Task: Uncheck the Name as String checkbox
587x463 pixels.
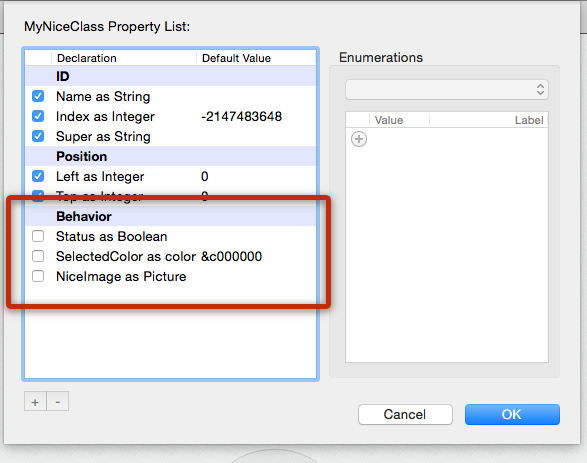Action: [x=38, y=96]
